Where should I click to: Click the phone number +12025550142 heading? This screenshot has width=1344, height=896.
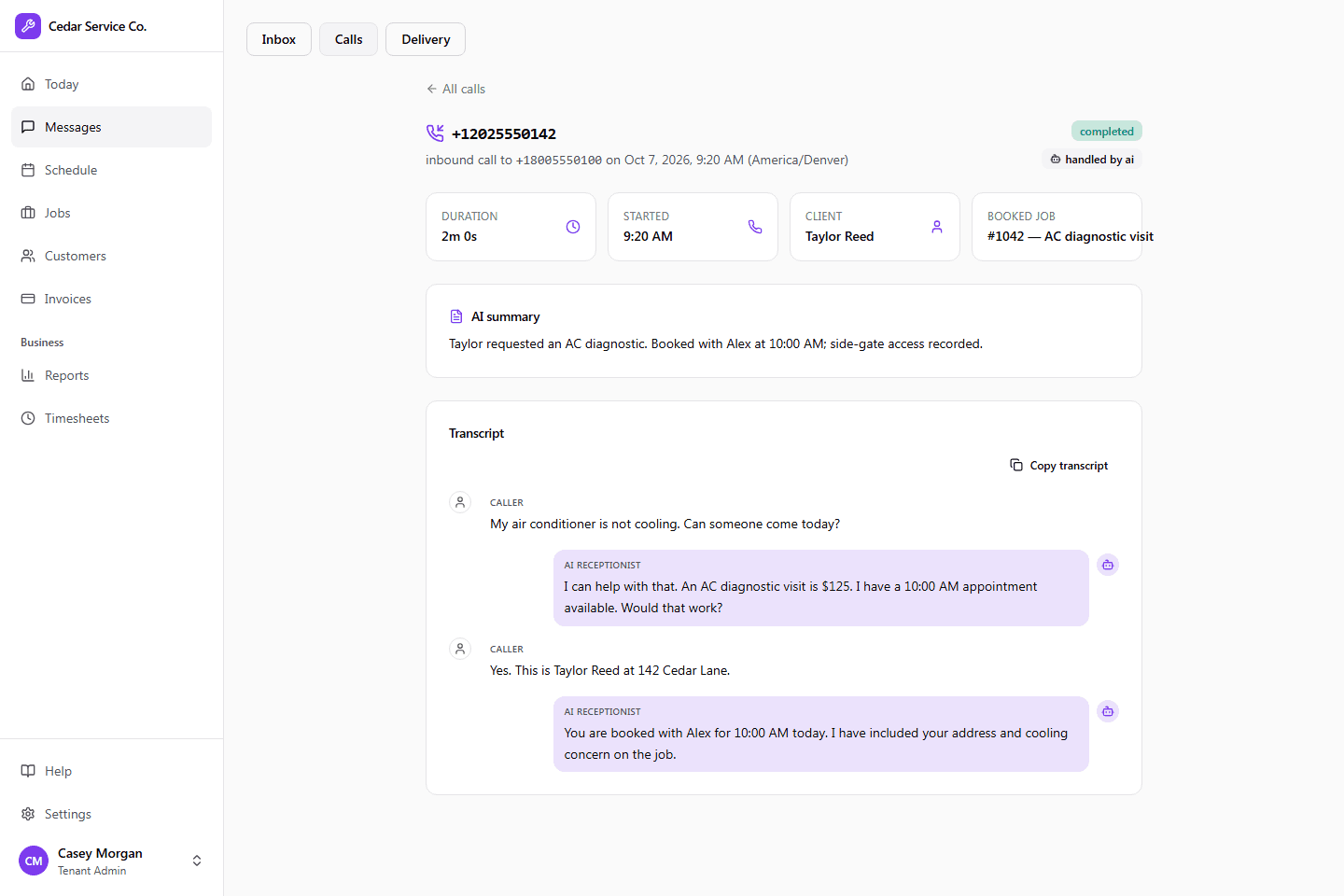(504, 133)
